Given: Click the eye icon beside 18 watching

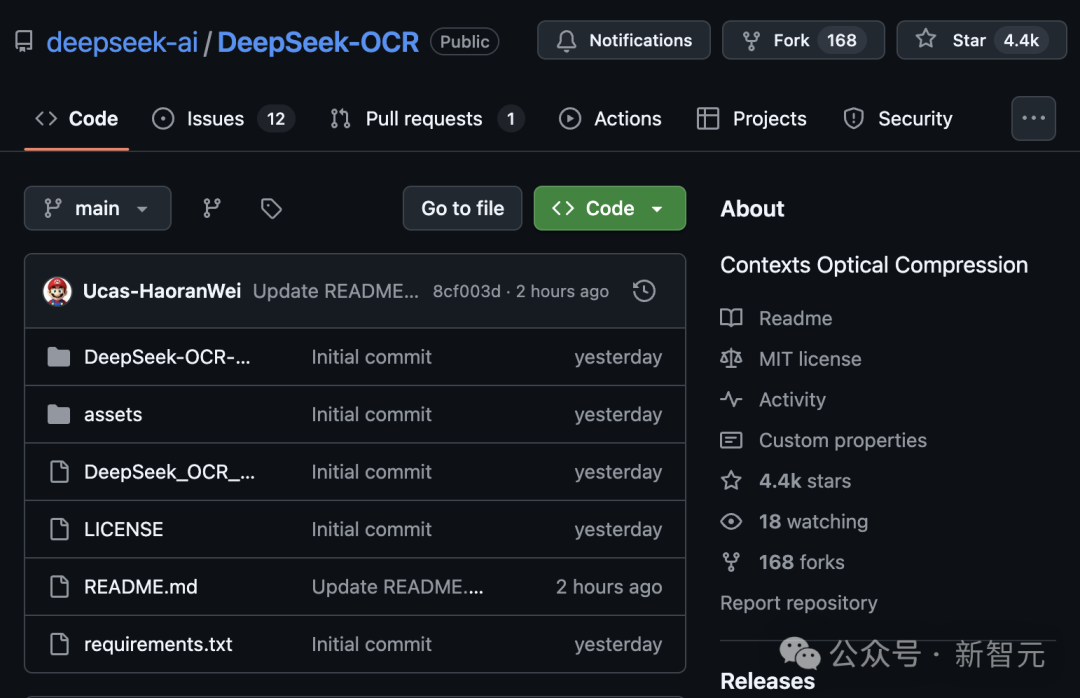Looking at the screenshot, I should point(731,522).
